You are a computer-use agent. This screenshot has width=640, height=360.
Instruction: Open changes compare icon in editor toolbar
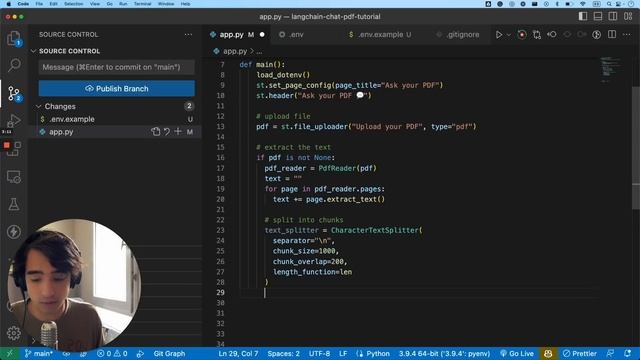coord(537,35)
